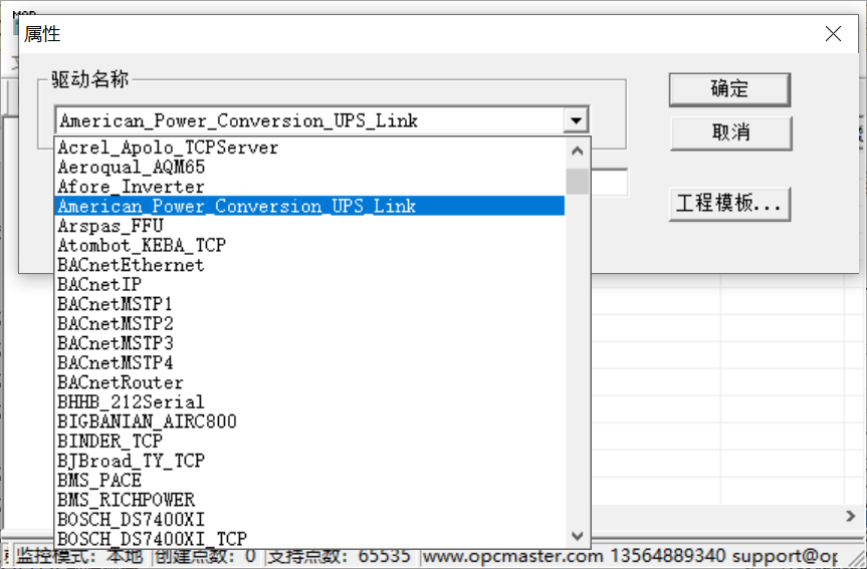Select BOSCH_DS7400XI_TCP driver
867x569 pixels.
point(310,539)
